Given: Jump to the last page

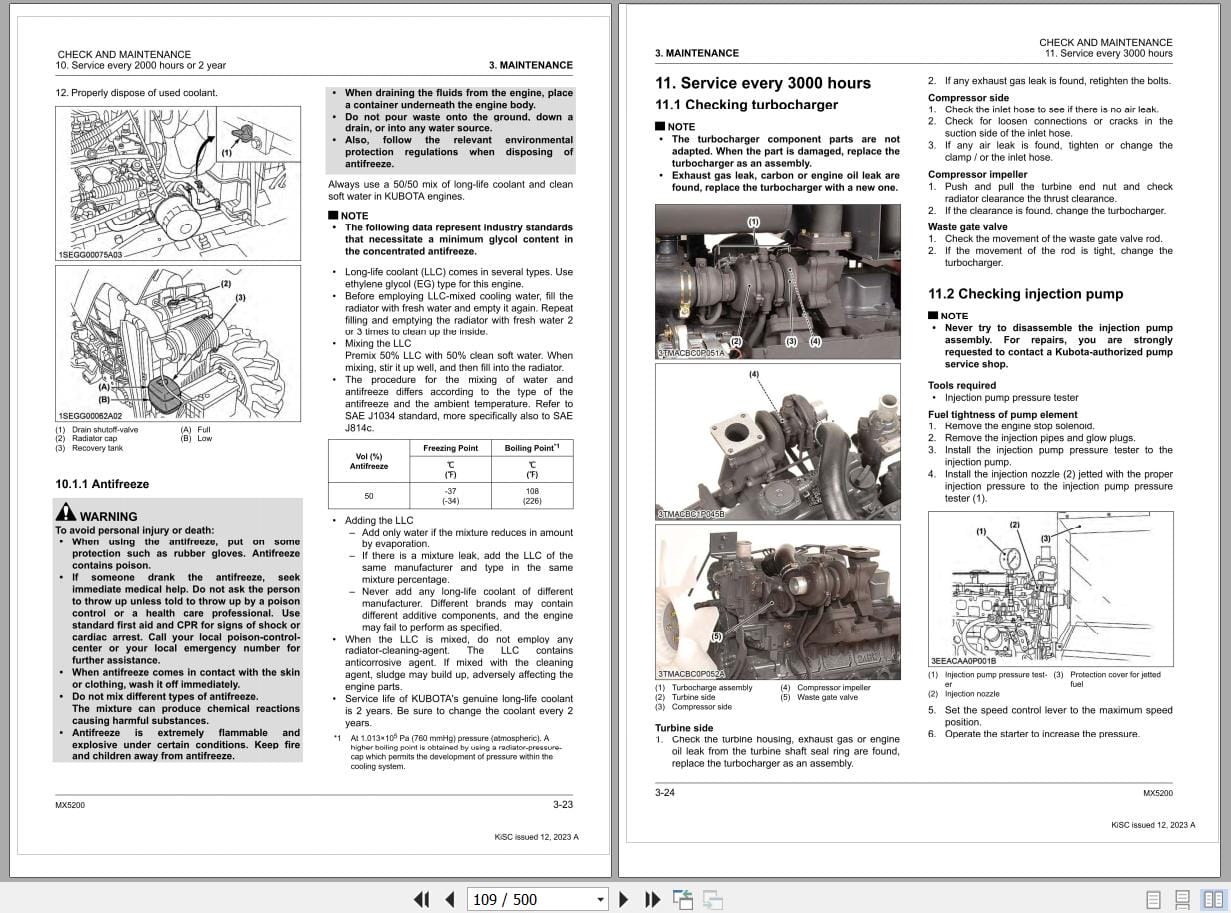Looking at the screenshot, I should 653,899.
